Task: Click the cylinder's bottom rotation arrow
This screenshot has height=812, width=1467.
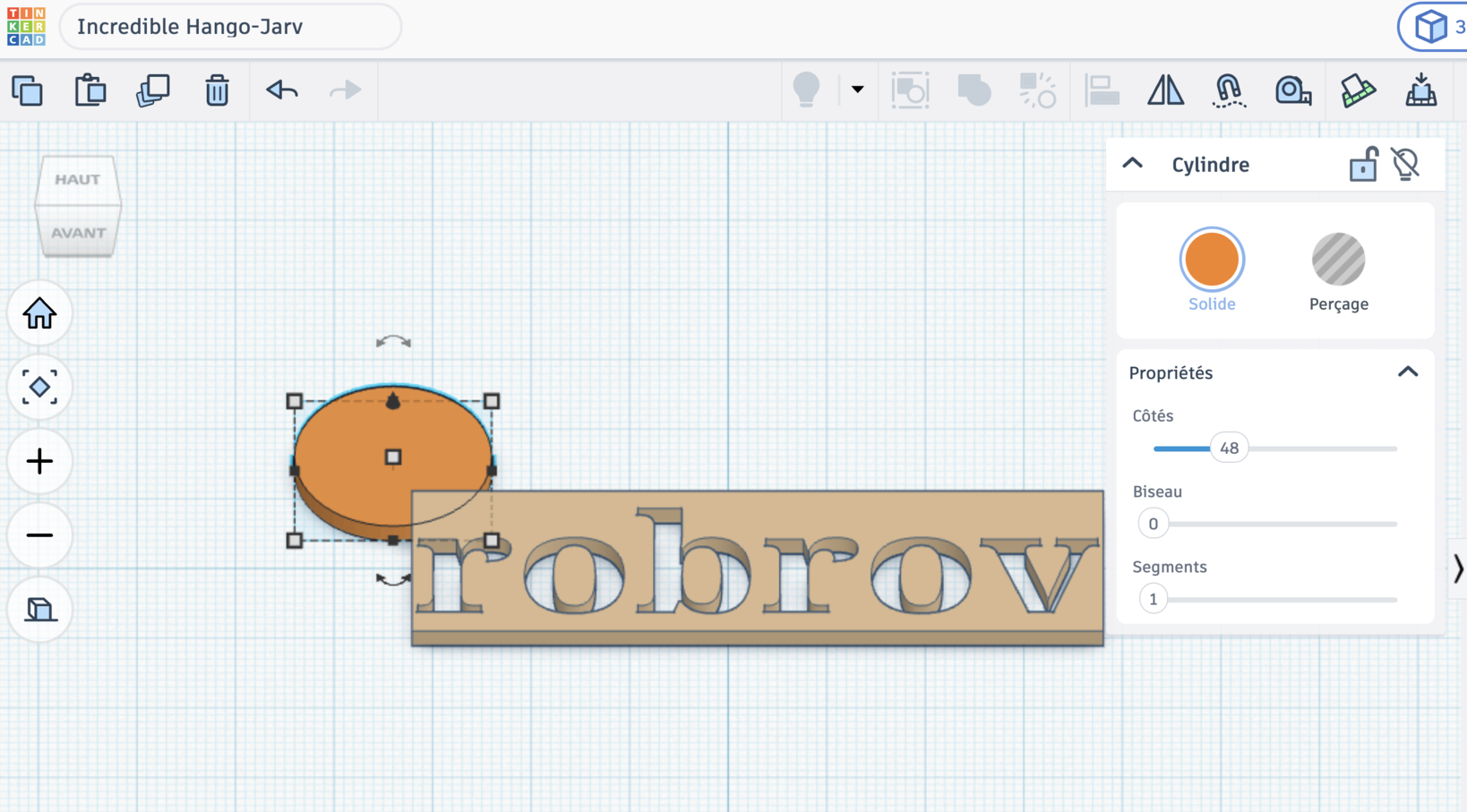Action: [391, 580]
